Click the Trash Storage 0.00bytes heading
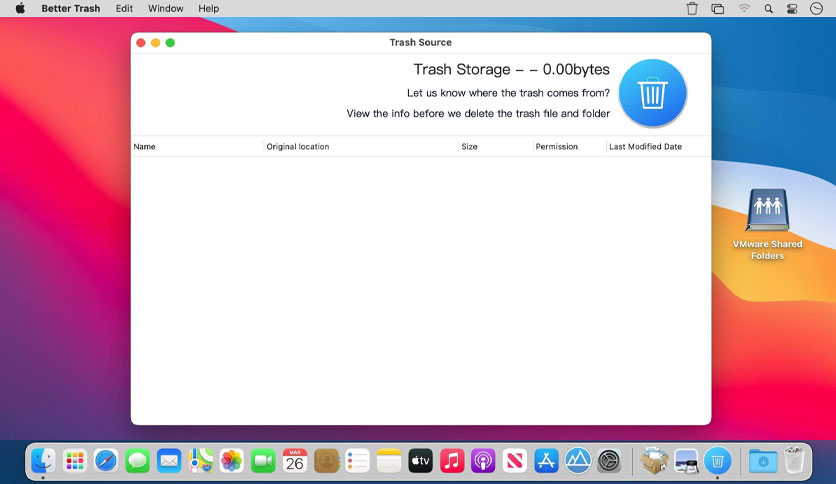The width and height of the screenshot is (836, 484). [511, 70]
